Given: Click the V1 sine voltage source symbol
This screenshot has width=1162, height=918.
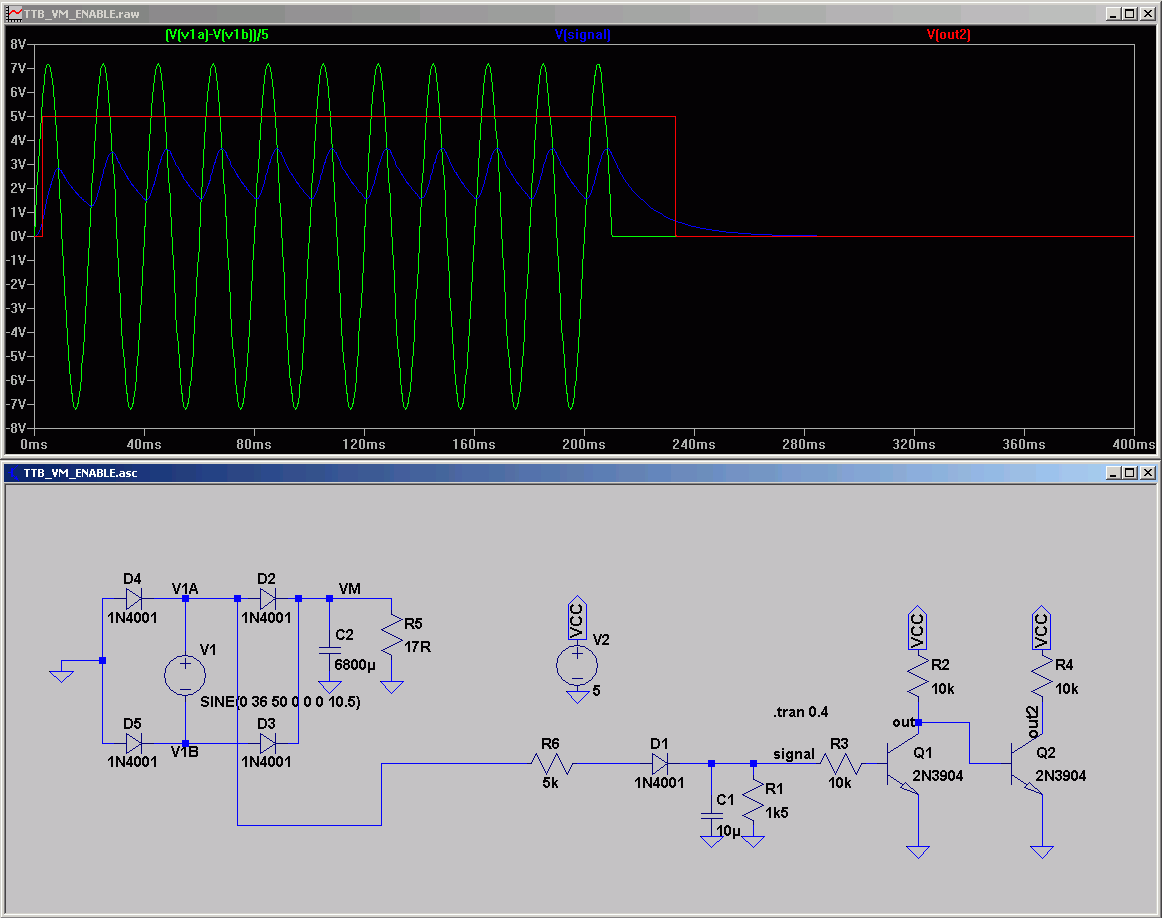Looking at the screenshot, I should pos(185,675).
